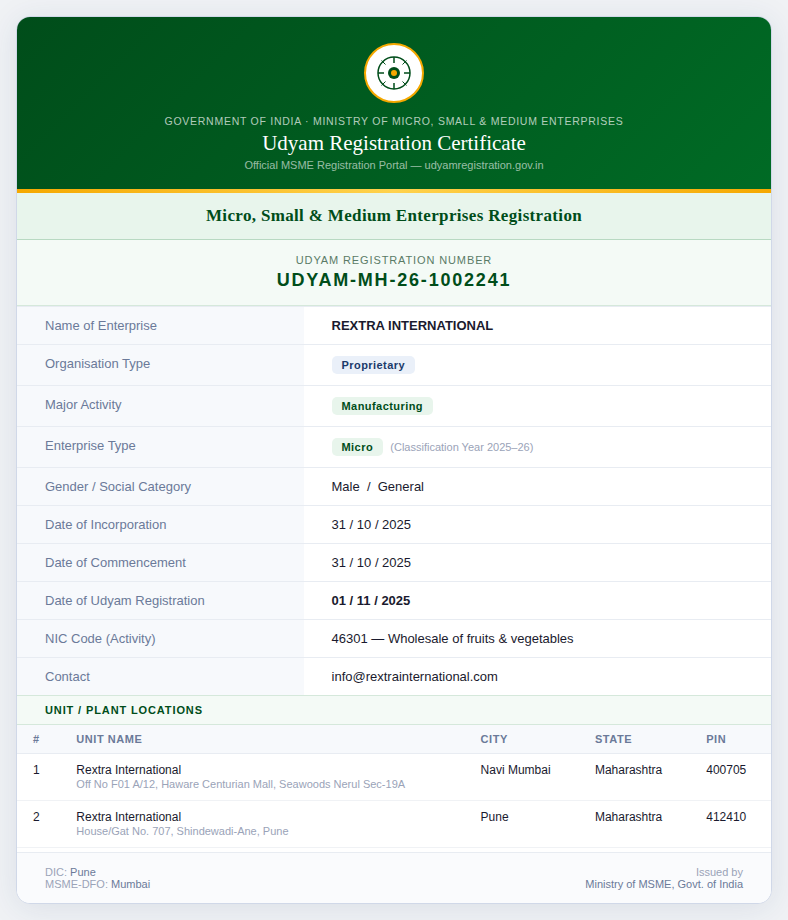Image resolution: width=788 pixels, height=920 pixels.
Task: Click the # column header
Action: coord(36,739)
